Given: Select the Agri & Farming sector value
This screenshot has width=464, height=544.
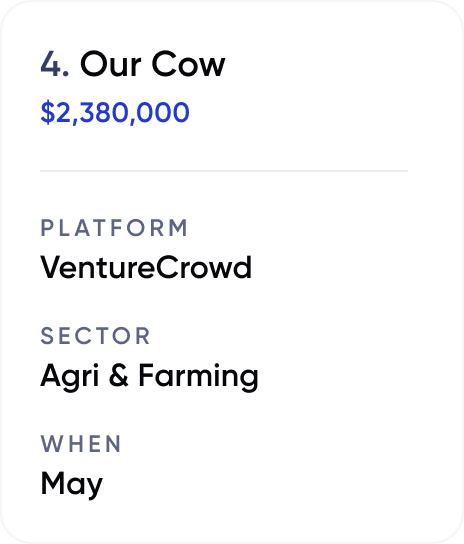Looking at the screenshot, I should click(150, 376).
